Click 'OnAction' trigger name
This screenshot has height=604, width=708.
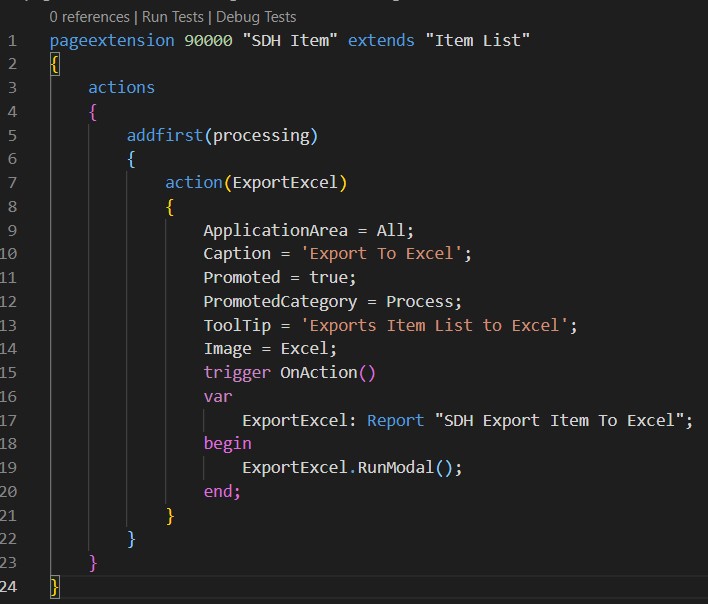point(319,373)
